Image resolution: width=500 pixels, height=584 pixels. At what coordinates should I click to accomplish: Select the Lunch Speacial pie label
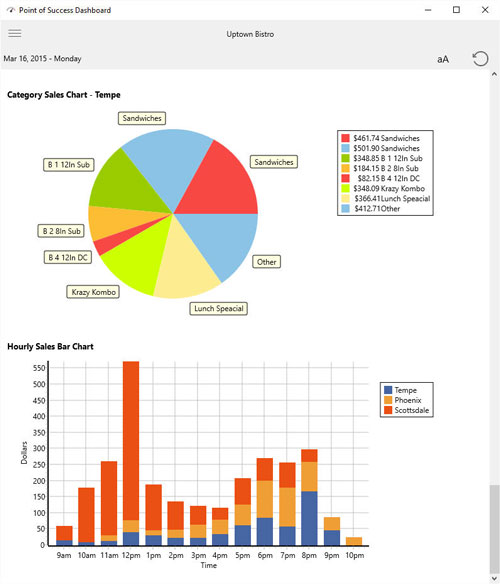coord(219,308)
